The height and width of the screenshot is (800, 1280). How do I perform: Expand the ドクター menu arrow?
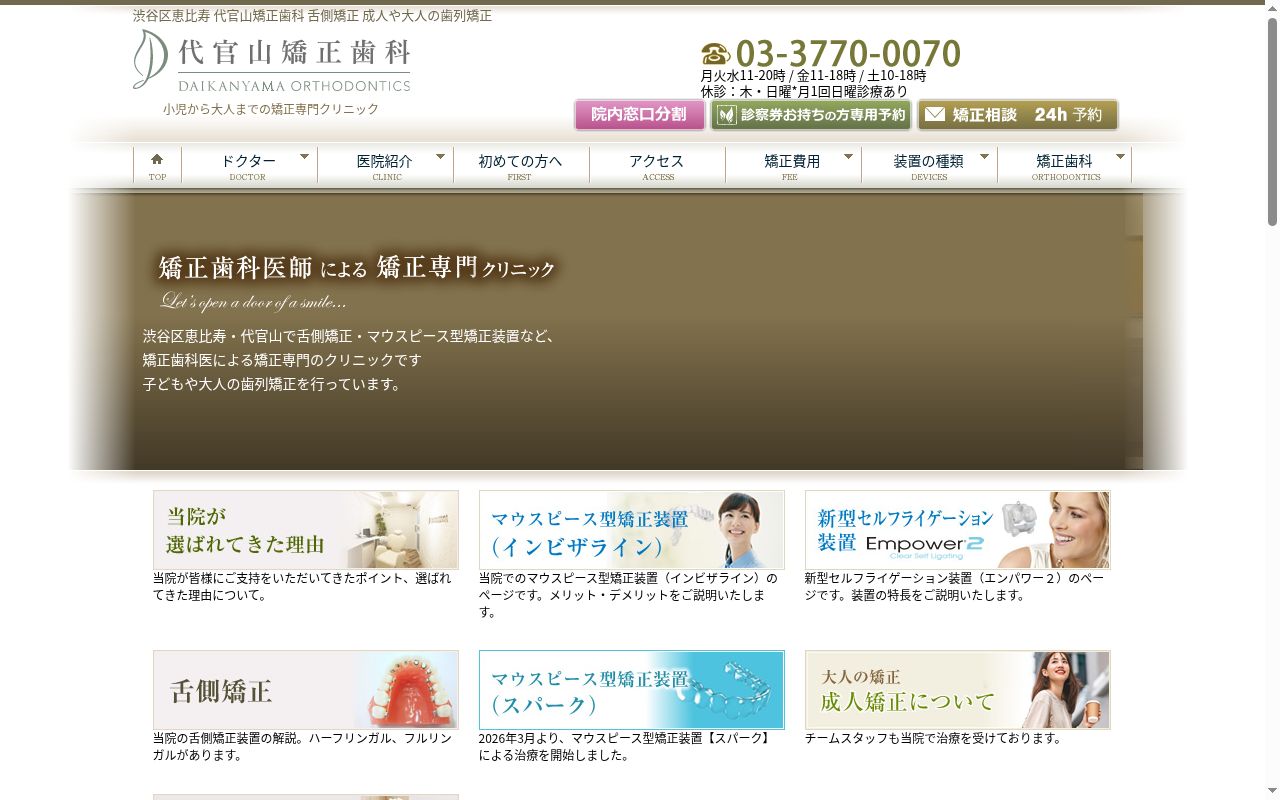click(304, 157)
